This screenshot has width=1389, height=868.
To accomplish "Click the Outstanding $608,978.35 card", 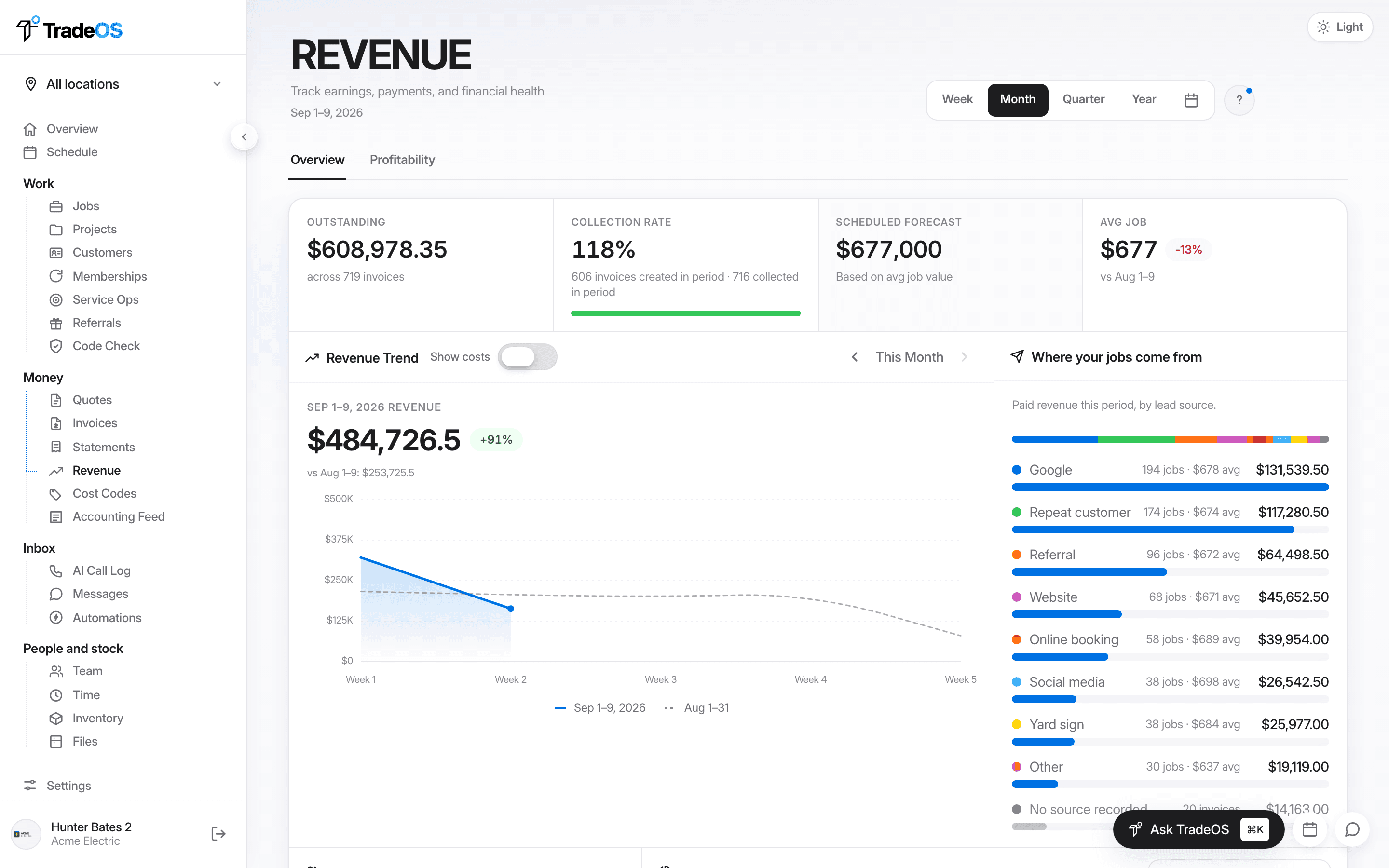I will [421, 264].
